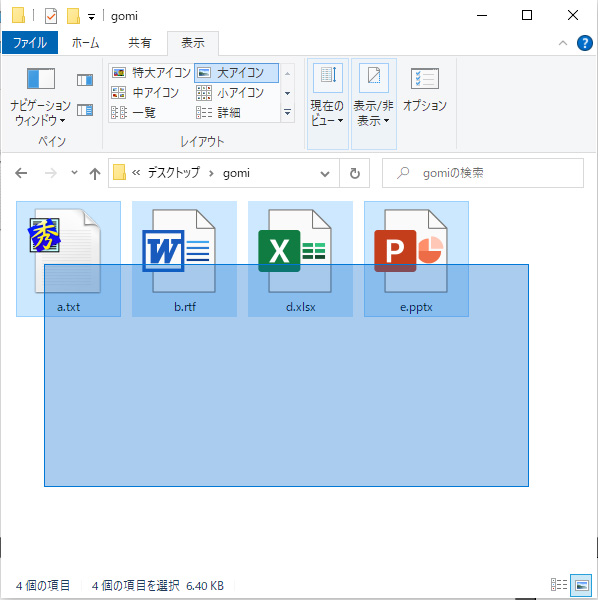
Task: Select the d.xlsx Excel file icon
Action: (294, 251)
